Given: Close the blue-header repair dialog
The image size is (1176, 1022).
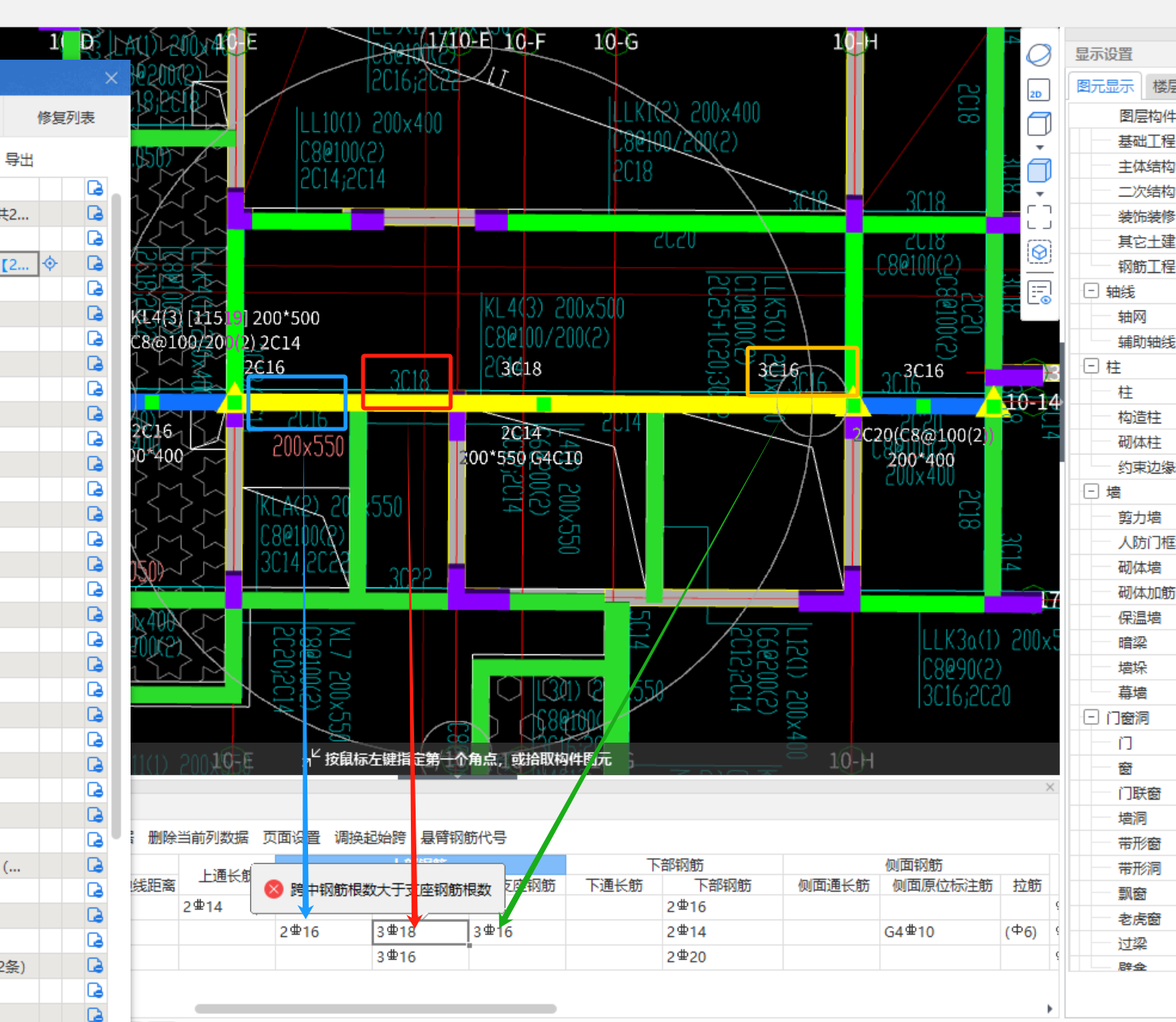Looking at the screenshot, I should (111, 78).
